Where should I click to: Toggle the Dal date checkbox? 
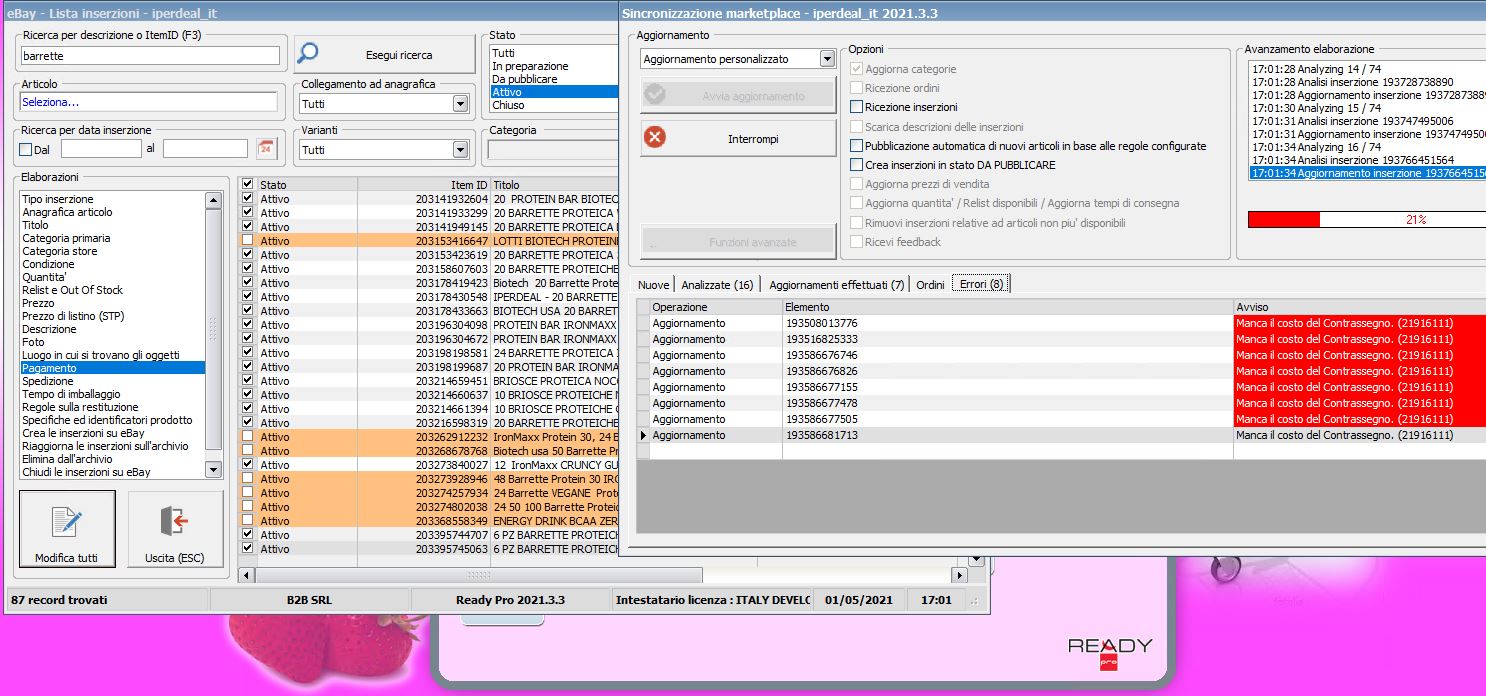(26, 150)
